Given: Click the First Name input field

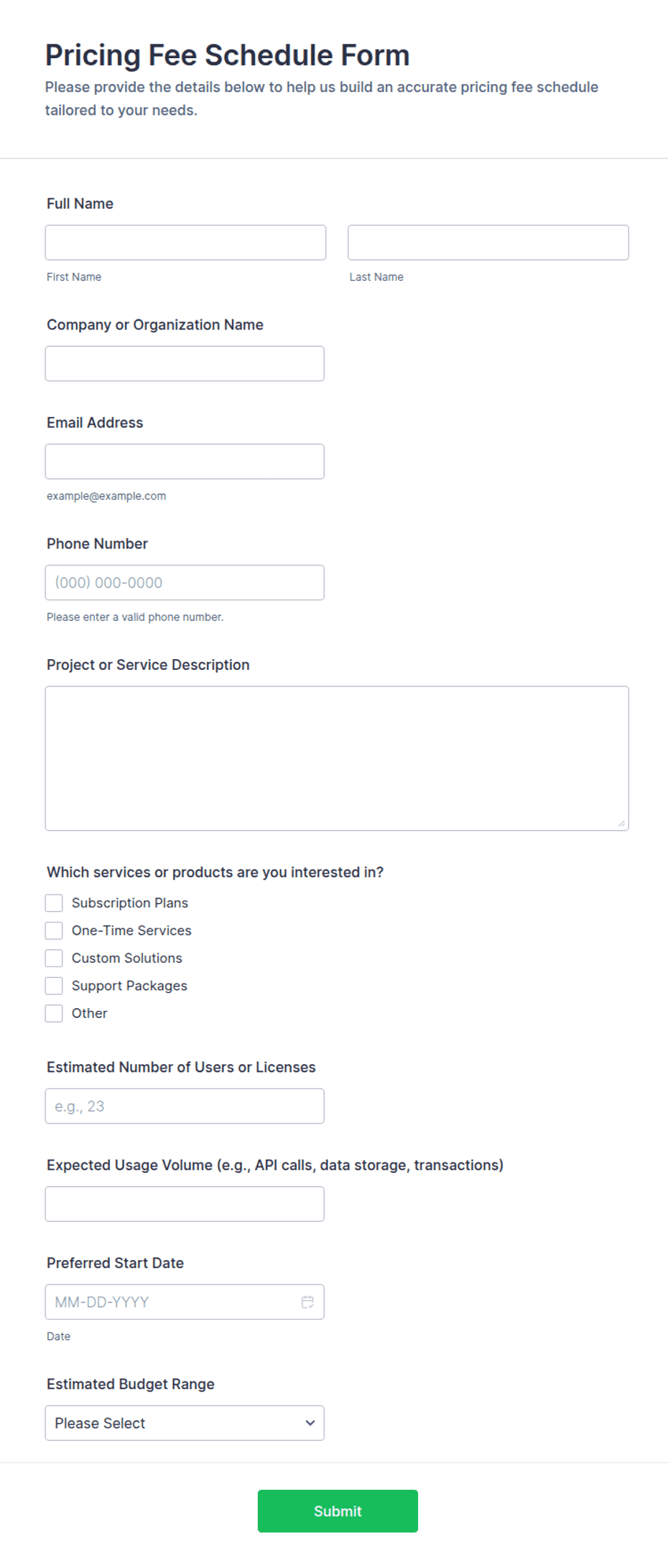Looking at the screenshot, I should 185,243.
